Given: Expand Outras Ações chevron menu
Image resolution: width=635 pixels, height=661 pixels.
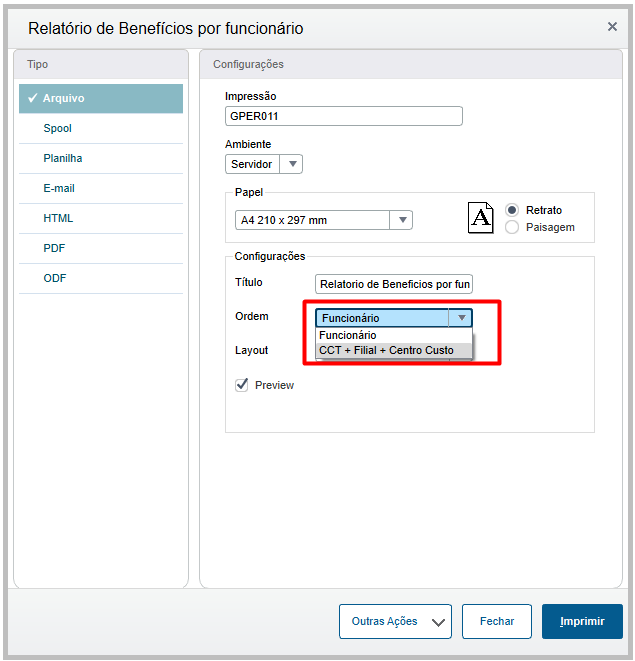Looking at the screenshot, I should [x=438, y=622].
